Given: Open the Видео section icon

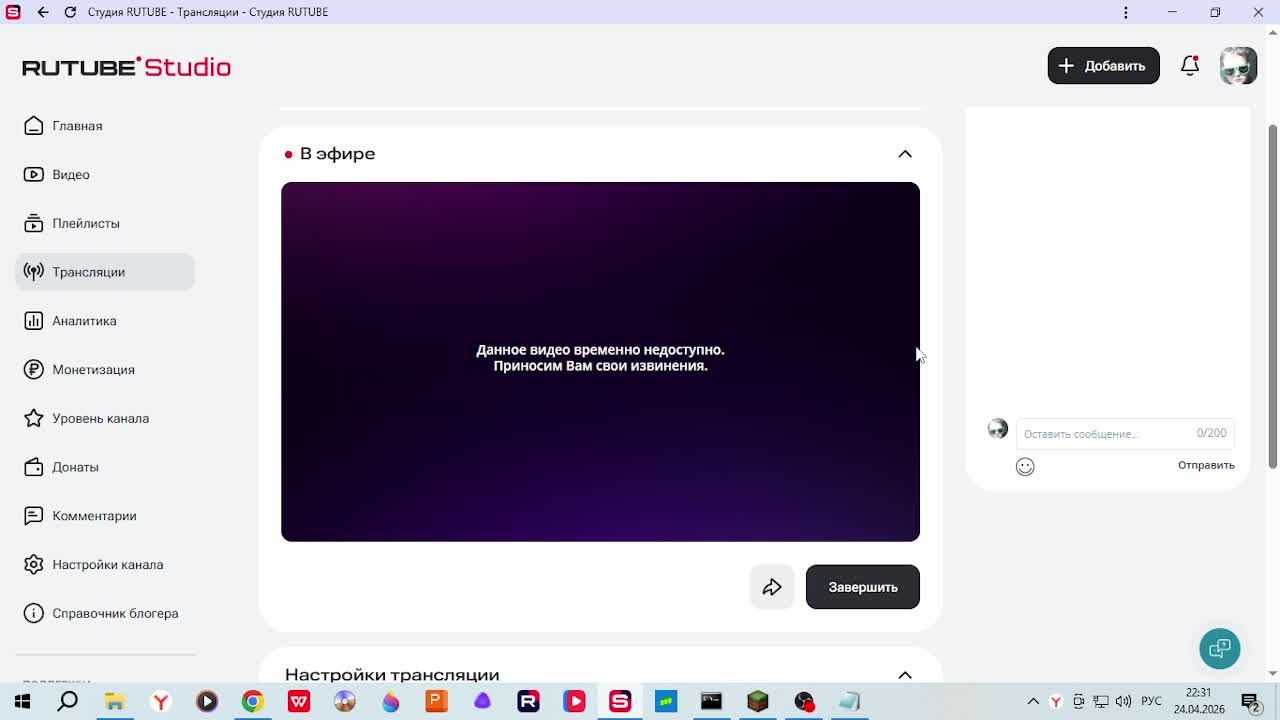Looking at the screenshot, I should (x=34, y=175).
